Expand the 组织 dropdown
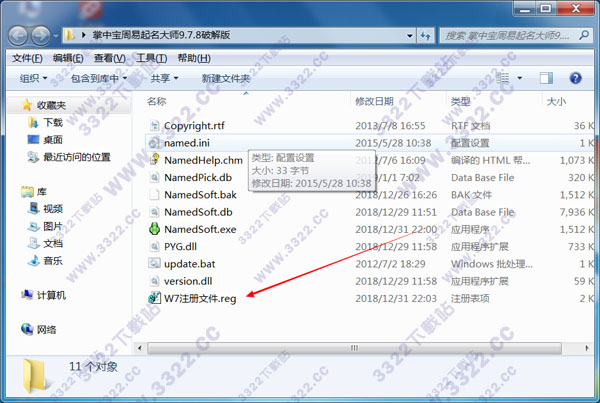Screen dimensions: 600x403 coord(33,78)
